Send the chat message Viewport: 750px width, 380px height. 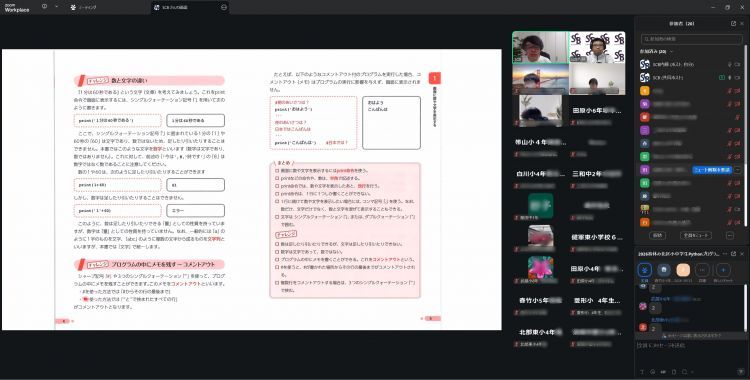tap(741, 372)
